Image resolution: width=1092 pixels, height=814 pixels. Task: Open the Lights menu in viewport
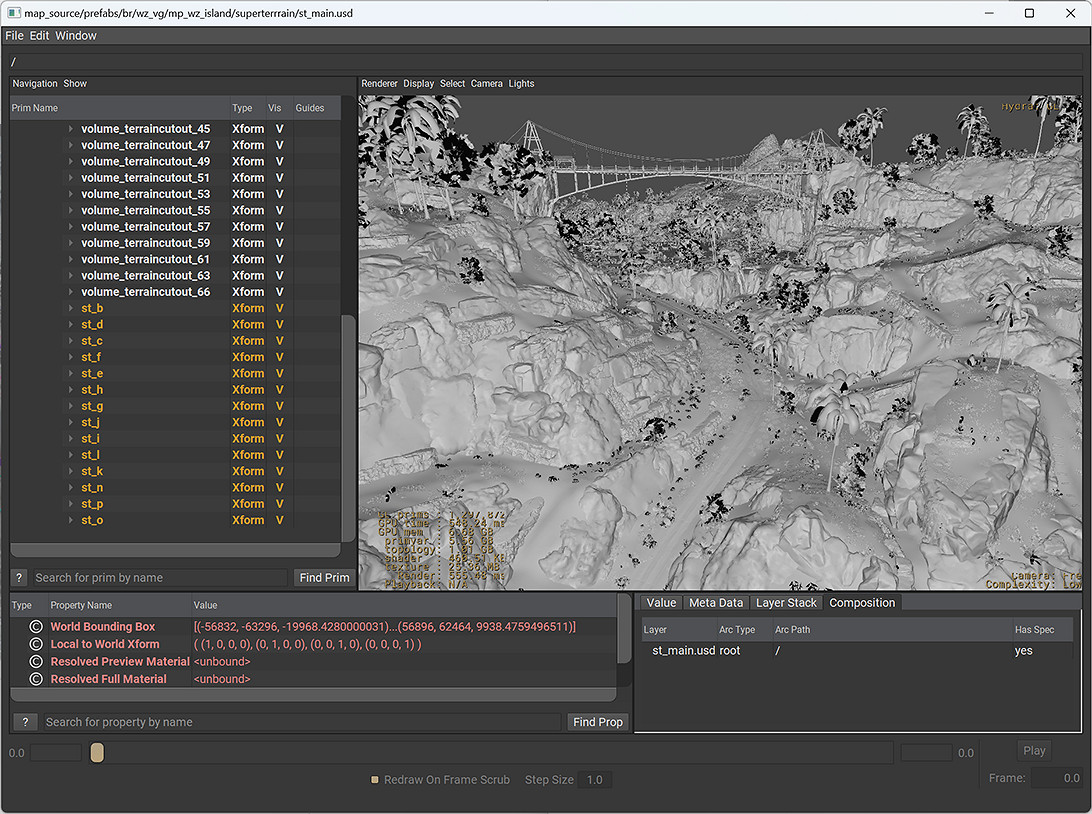pos(521,84)
